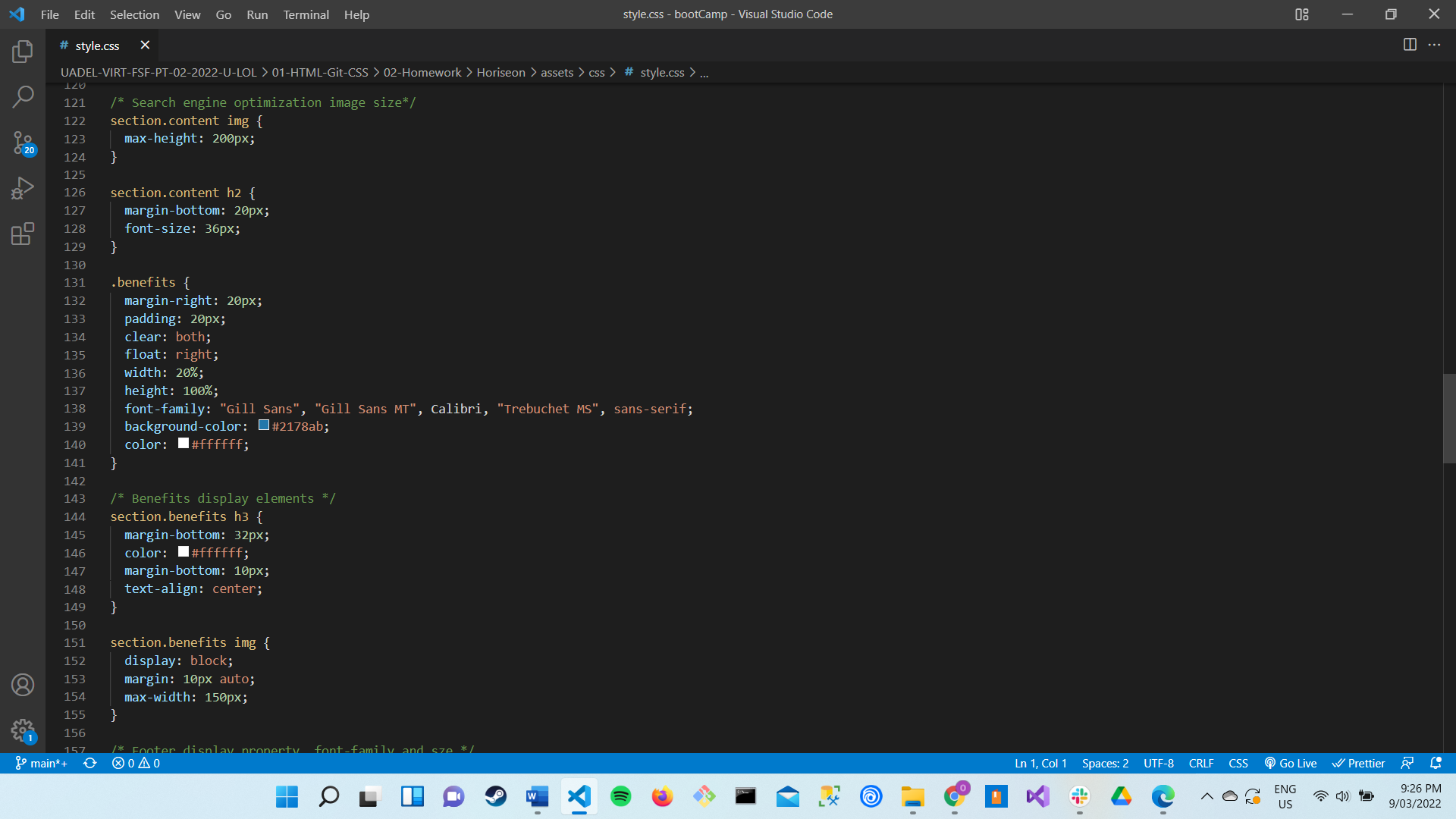
Task: Open the Run and Debug view
Action: click(x=22, y=188)
